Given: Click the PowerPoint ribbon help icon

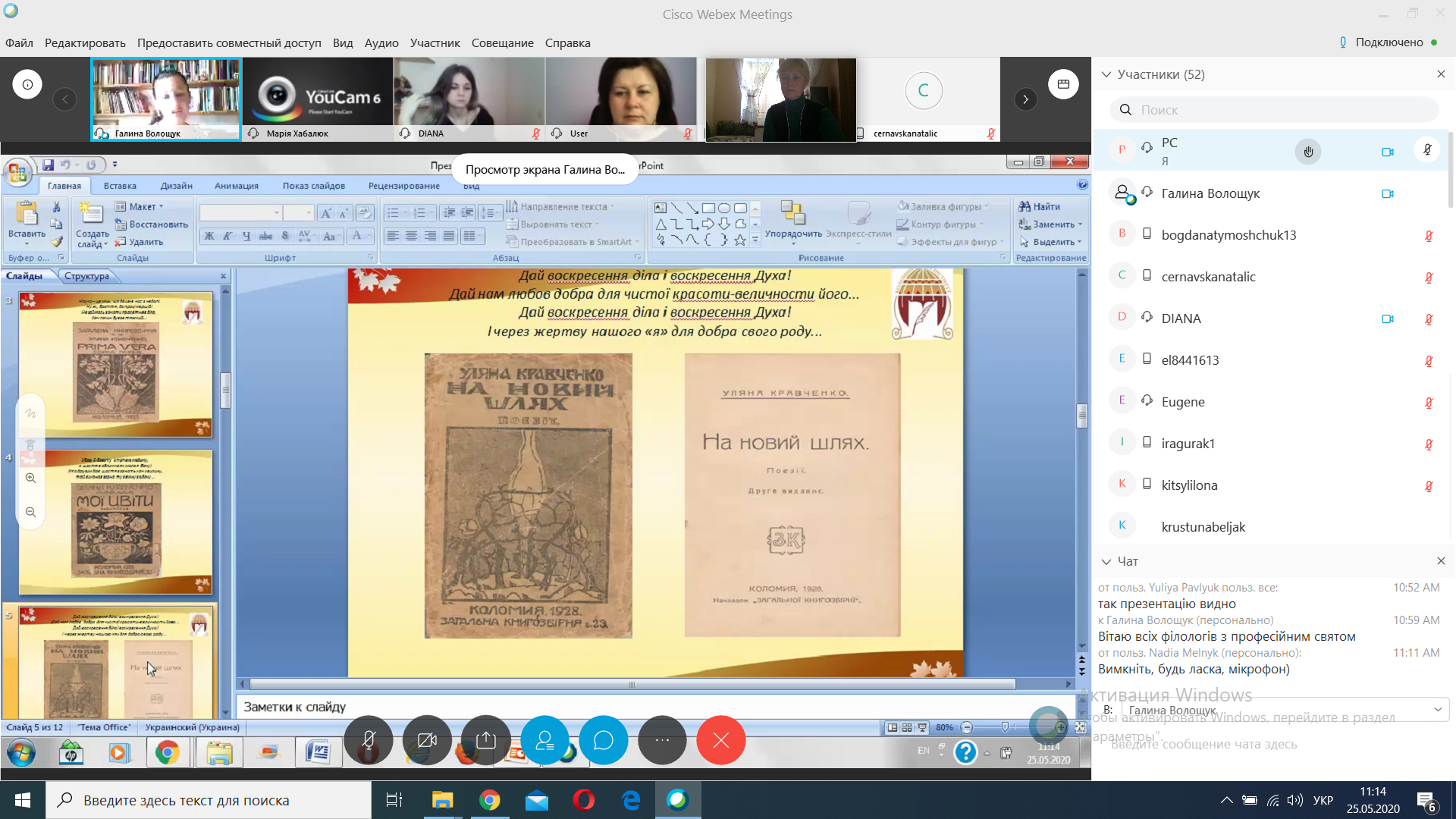Looking at the screenshot, I should click(x=1082, y=184).
